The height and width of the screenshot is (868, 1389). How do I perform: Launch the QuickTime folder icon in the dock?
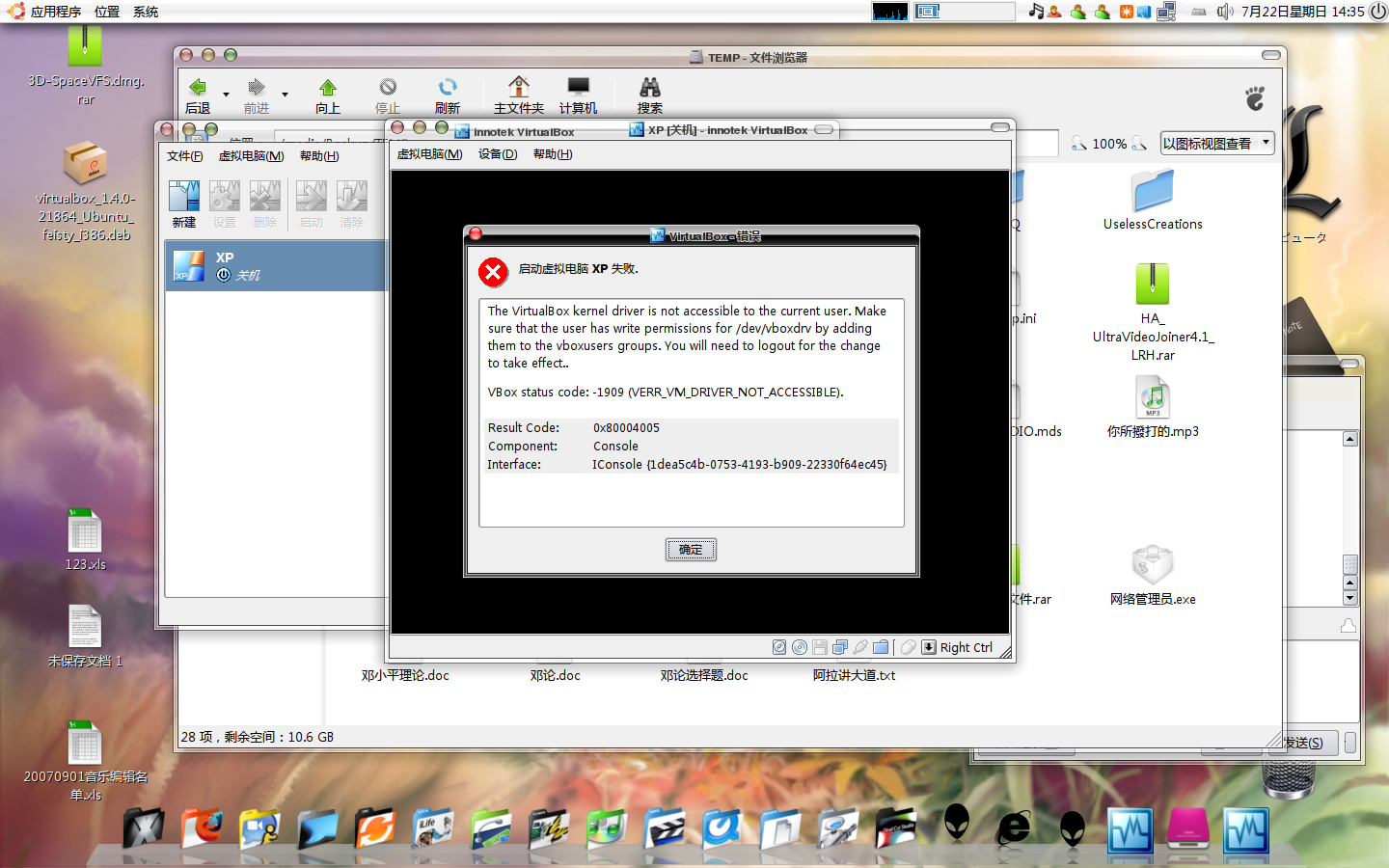pyautogui.click(x=722, y=828)
